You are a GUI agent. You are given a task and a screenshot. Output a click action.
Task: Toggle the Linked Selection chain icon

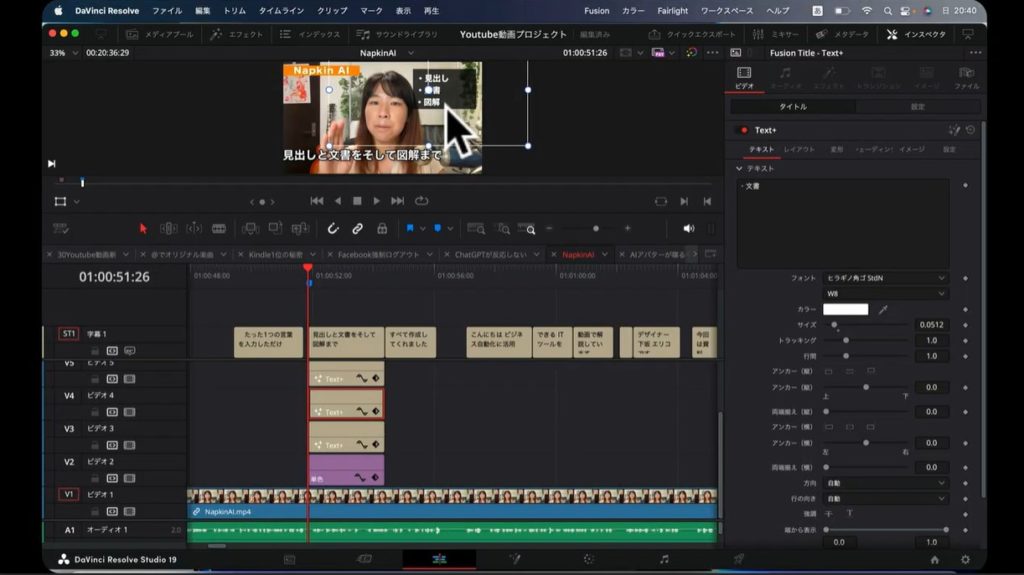pyautogui.click(x=358, y=228)
